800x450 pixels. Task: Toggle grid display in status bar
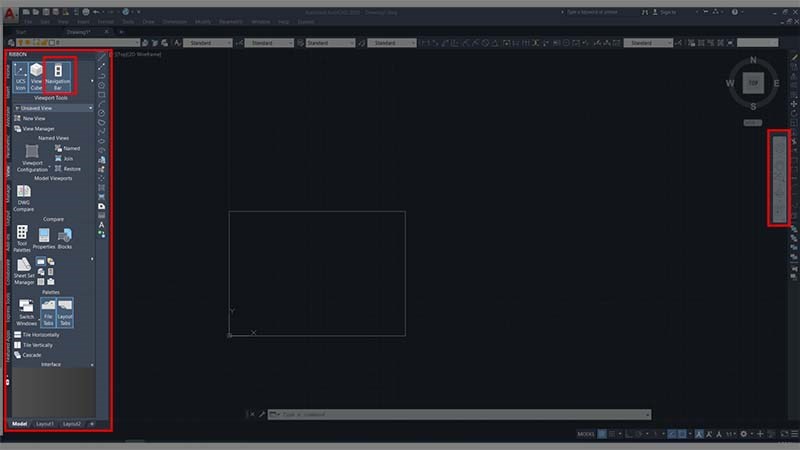[x=603, y=434]
